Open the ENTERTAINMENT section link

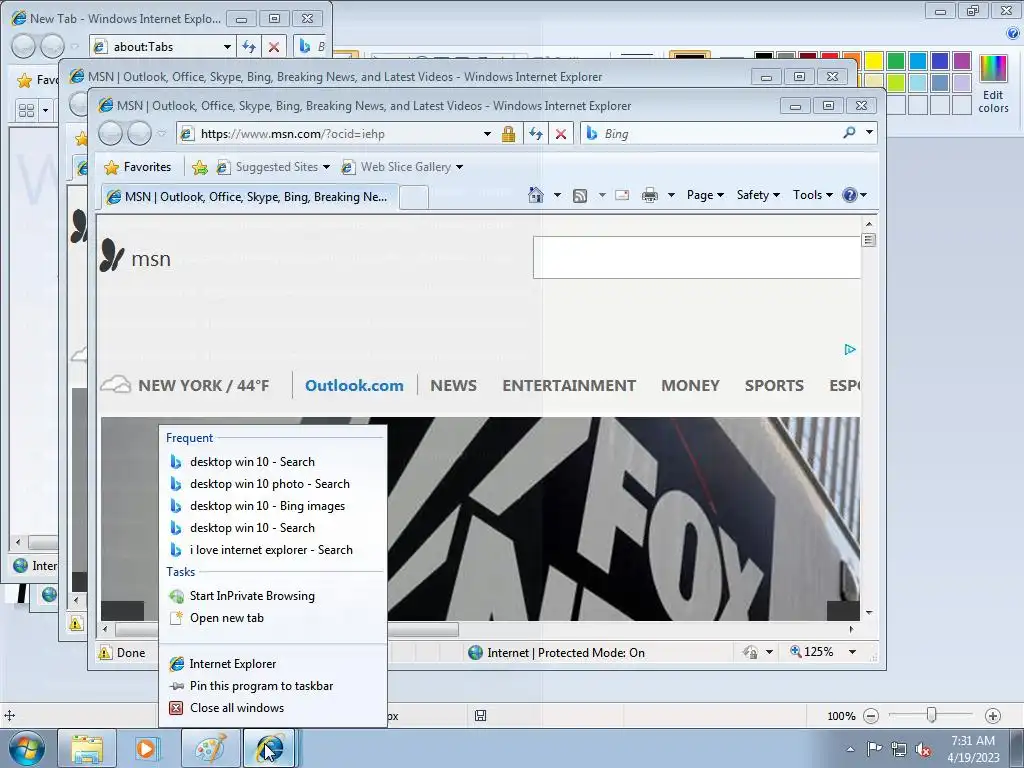(x=569, y=385)
